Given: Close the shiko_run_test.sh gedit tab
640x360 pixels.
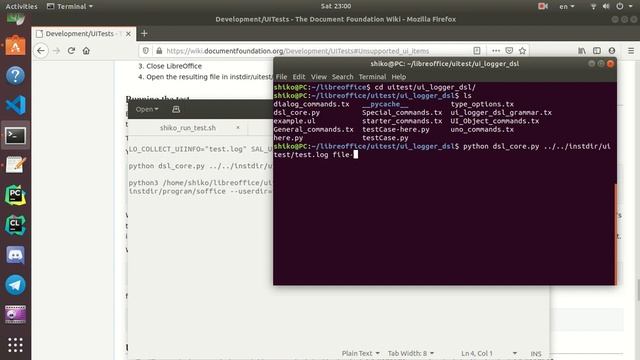Looking at the screenshot, I should point(238,128).
